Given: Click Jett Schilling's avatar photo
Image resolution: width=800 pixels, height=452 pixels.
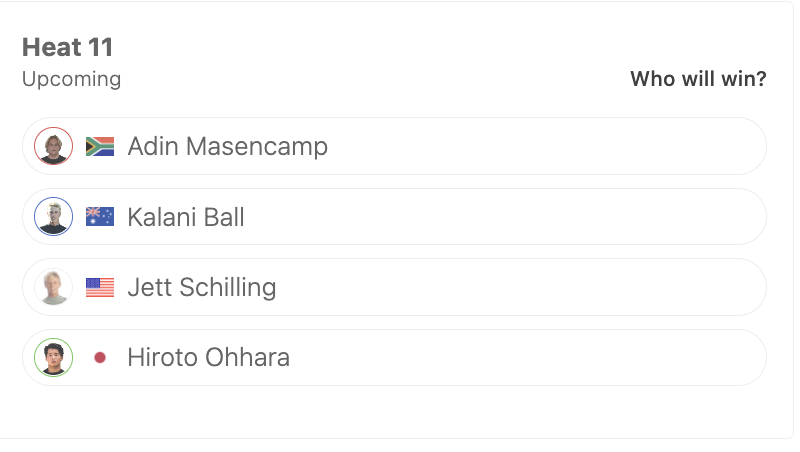Looking at the screenshot, I should [x=54, y=287].
